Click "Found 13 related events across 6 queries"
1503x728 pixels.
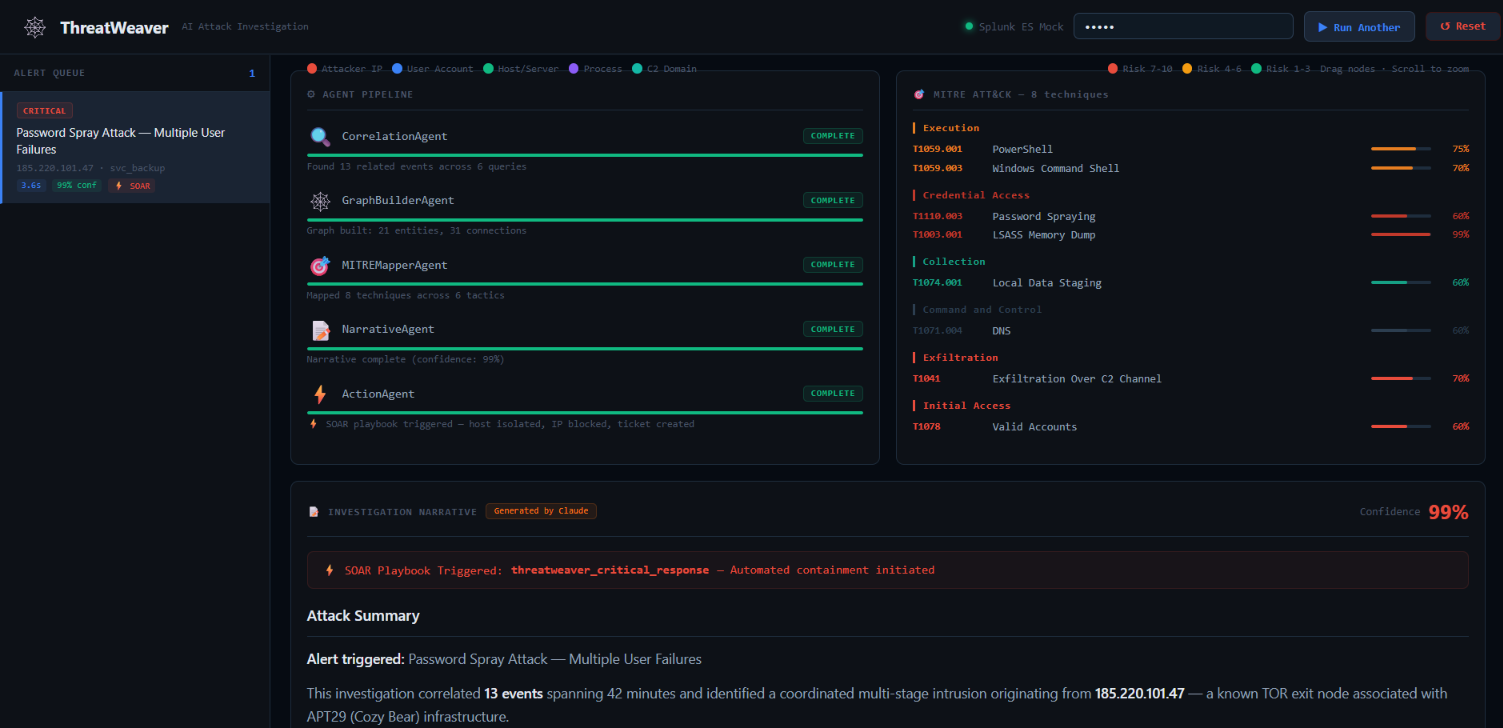[417, 166]
